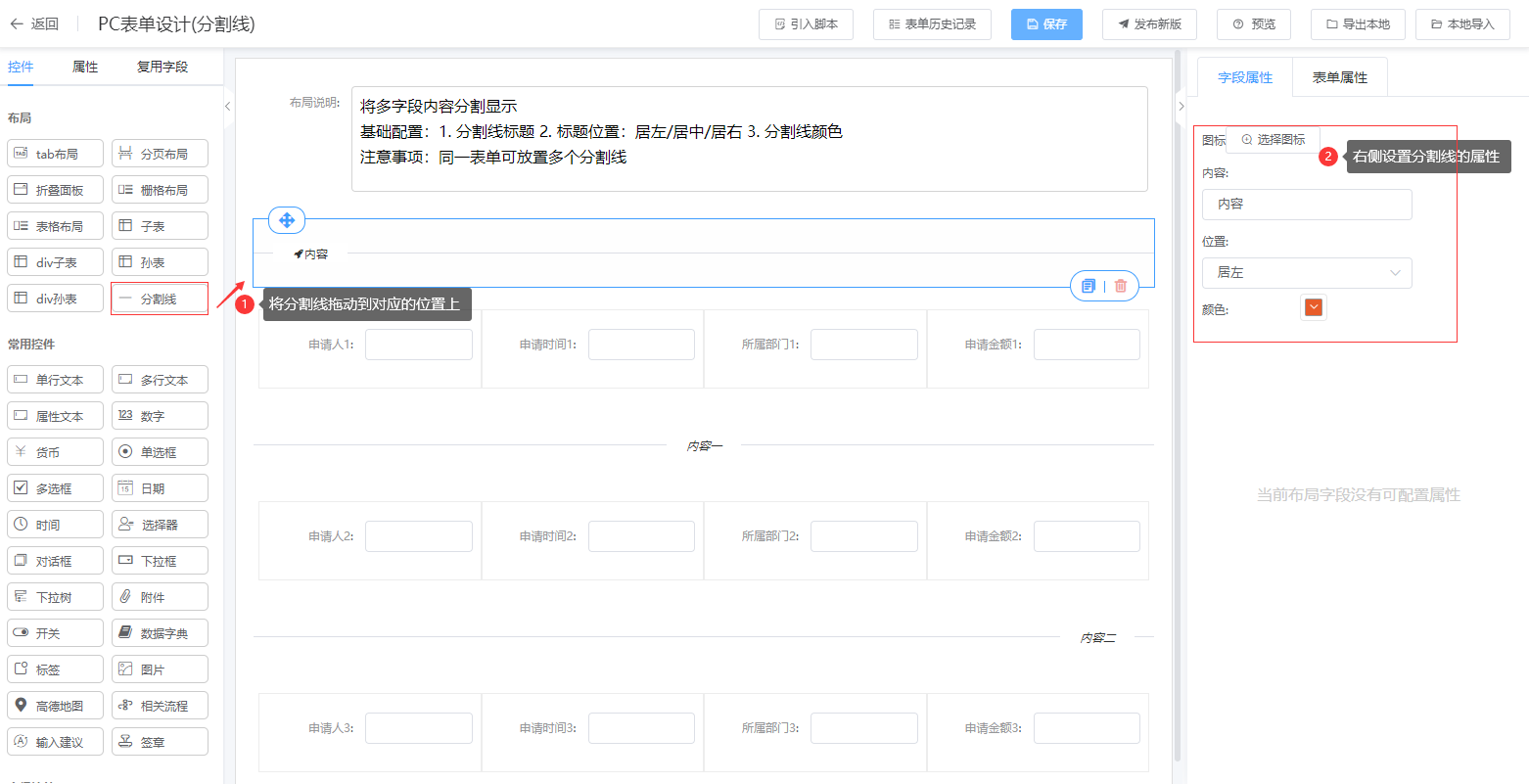Open the 位置 dropdown showing 居左

(1306, 273)
